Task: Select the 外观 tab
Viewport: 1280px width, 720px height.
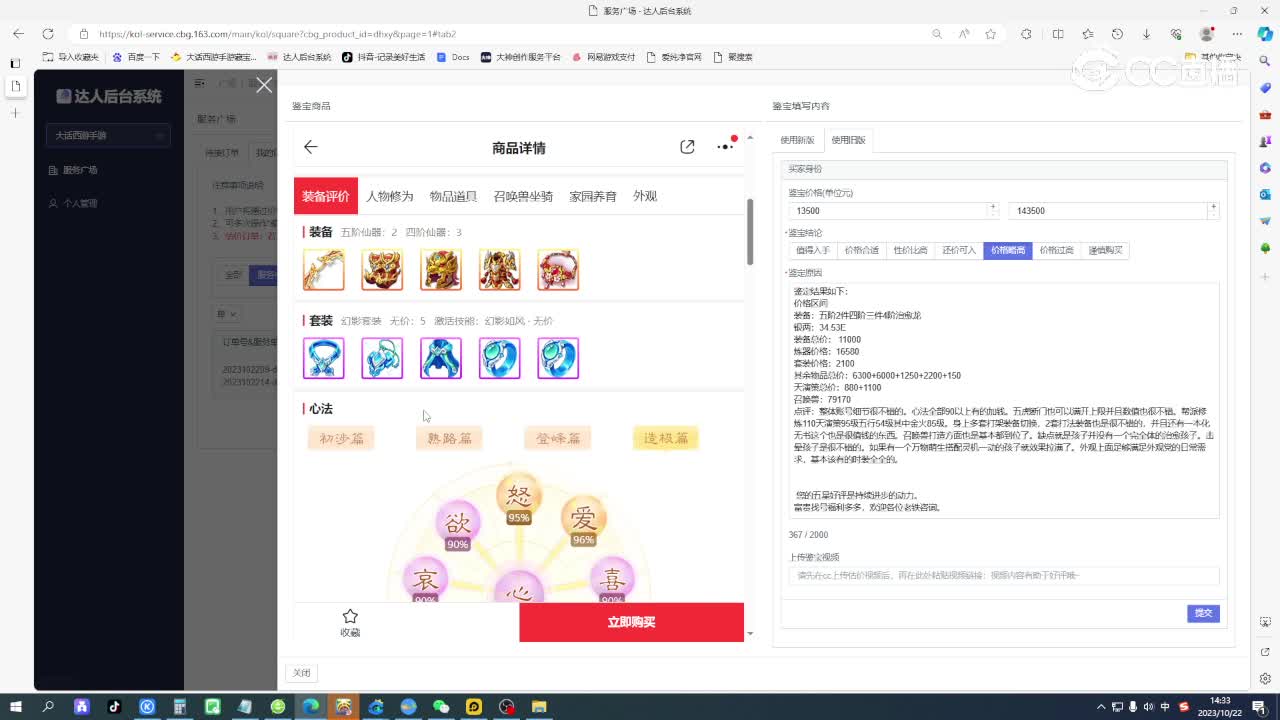Action: tap(645, 196)
